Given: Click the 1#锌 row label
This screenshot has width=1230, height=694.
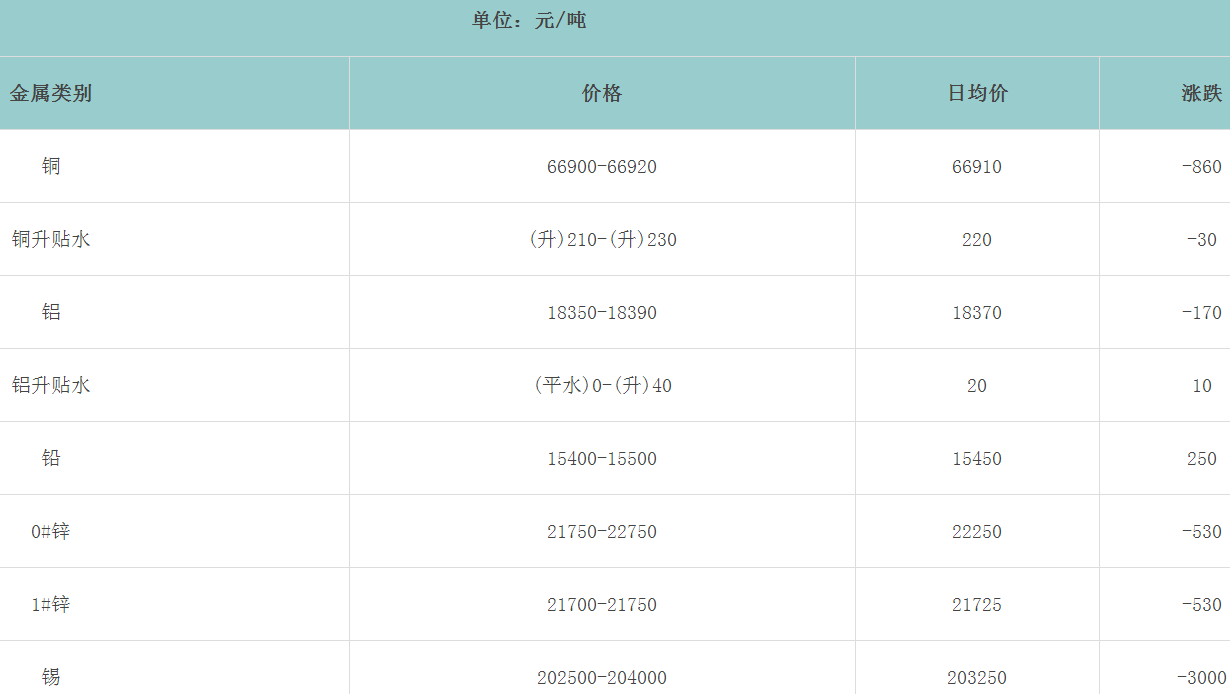Looking at the screenshot, I should (51, 604).
